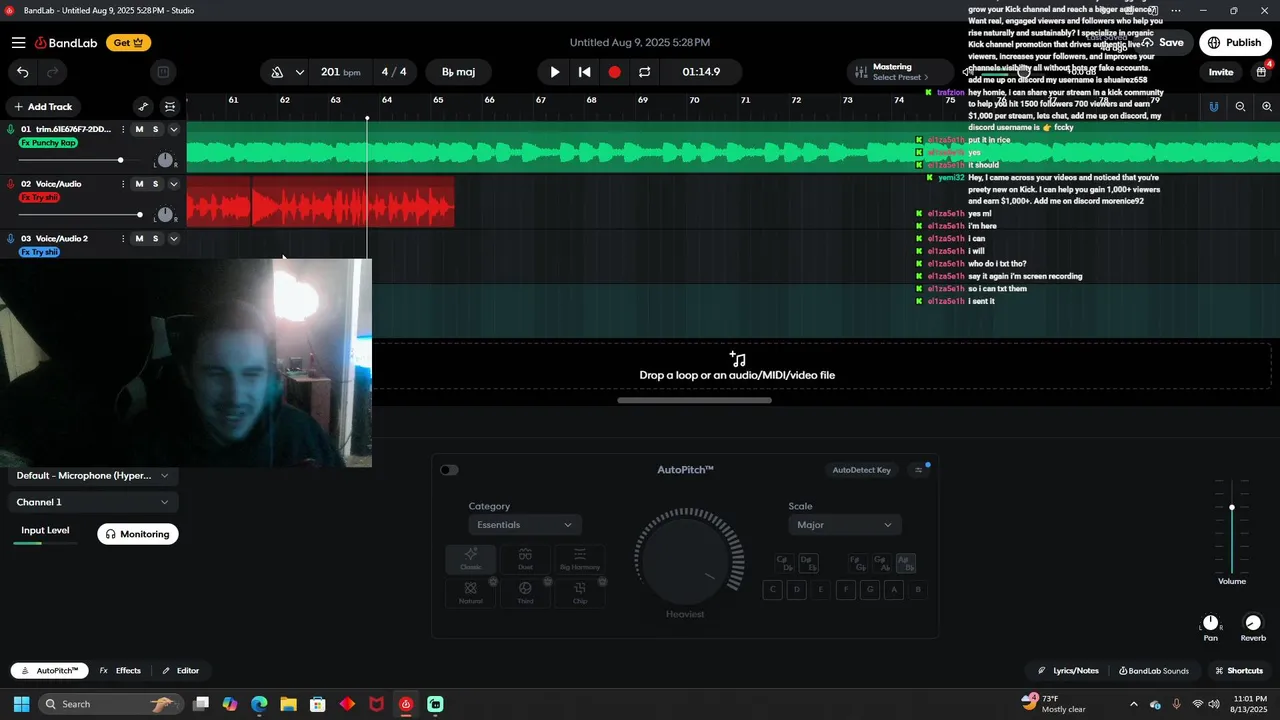
Task: Open the Fx Punchy Rap effect tag
Action: click(48, 143)
